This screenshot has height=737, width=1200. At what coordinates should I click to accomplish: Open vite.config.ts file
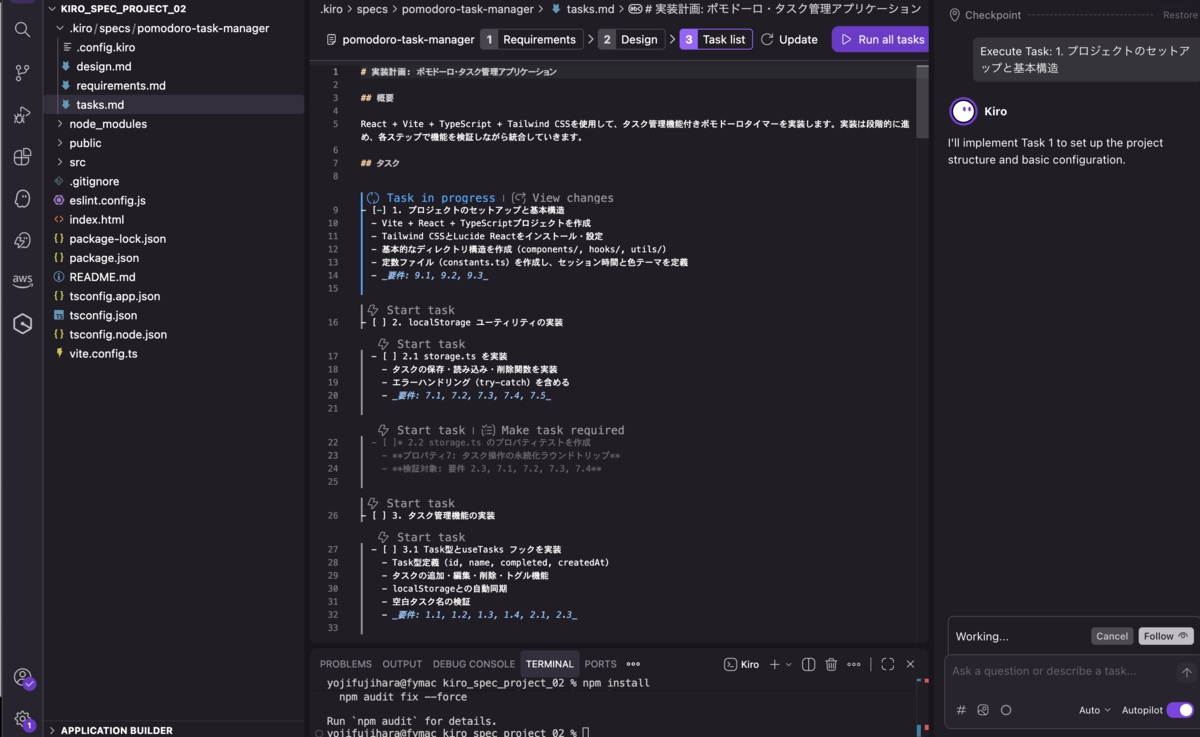[x=103, y=354]
